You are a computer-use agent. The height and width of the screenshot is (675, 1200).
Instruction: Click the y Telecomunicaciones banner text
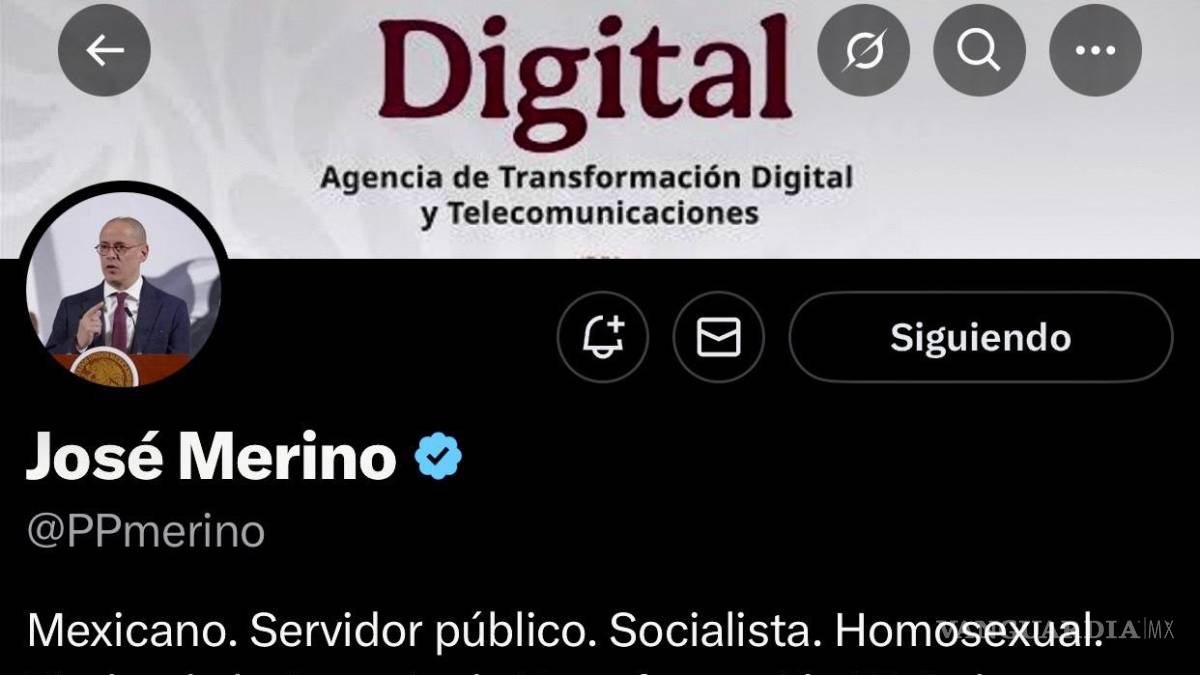(589, 213)
